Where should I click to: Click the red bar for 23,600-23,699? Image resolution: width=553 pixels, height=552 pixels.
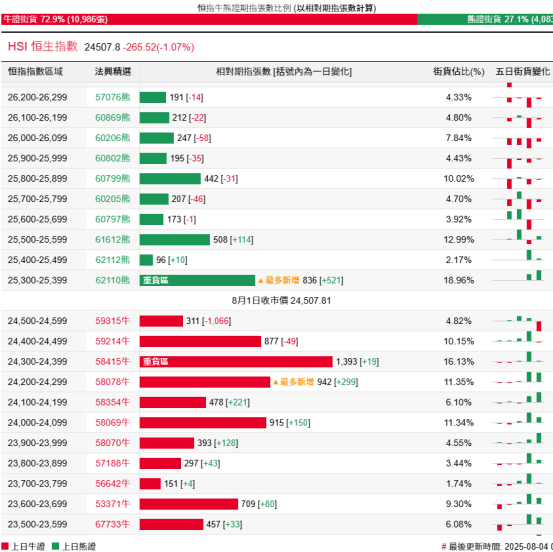[x=189, y=504]
